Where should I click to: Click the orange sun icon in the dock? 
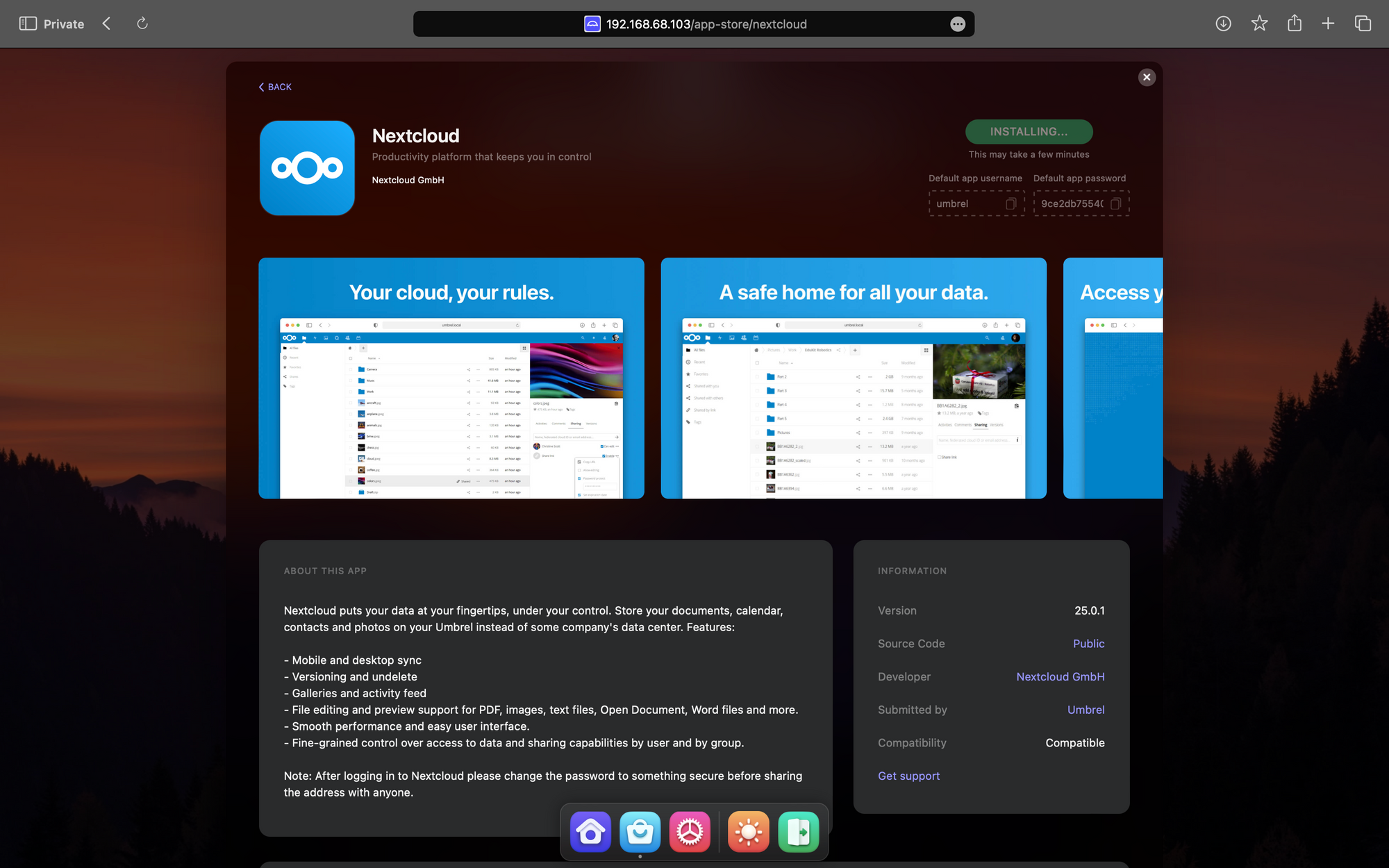click(x=749, y=831)
